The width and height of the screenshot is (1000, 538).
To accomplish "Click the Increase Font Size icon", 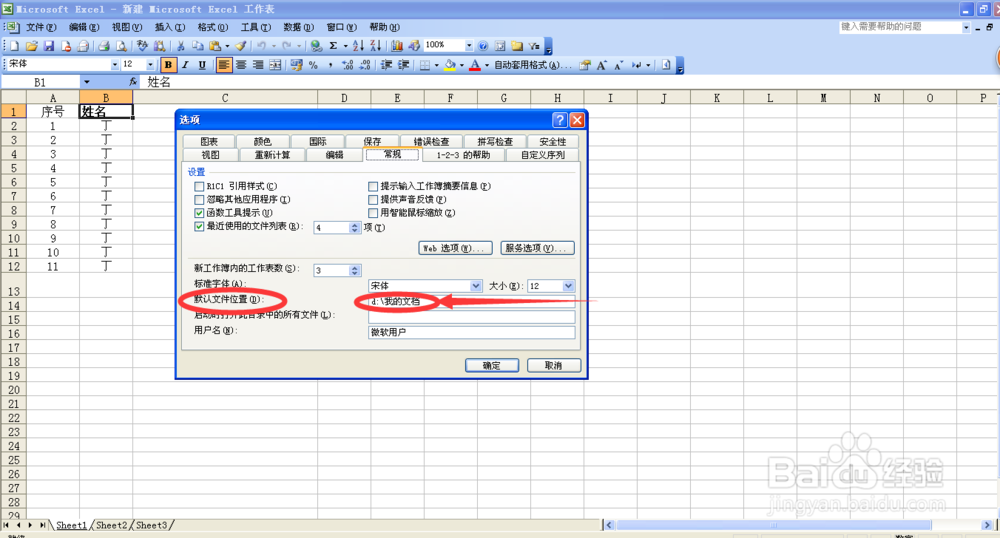I will (x=601, y=64).
